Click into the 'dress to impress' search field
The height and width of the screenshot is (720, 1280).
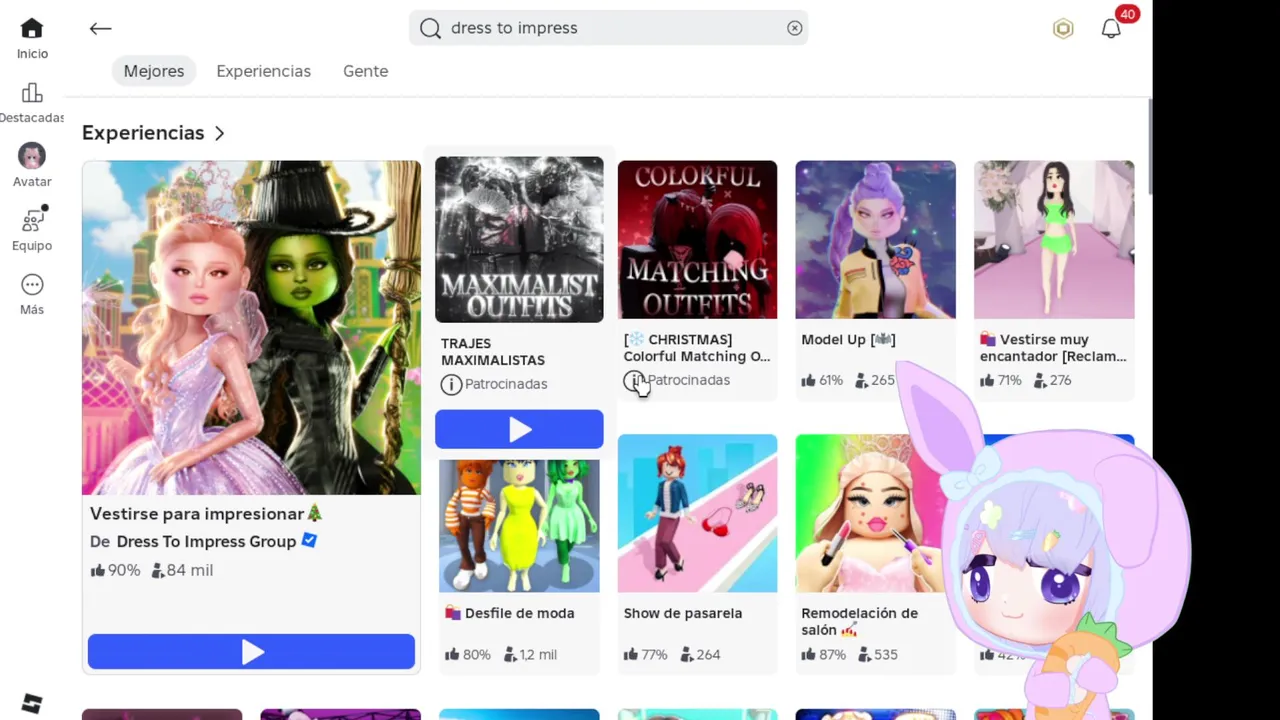(608, 28)
